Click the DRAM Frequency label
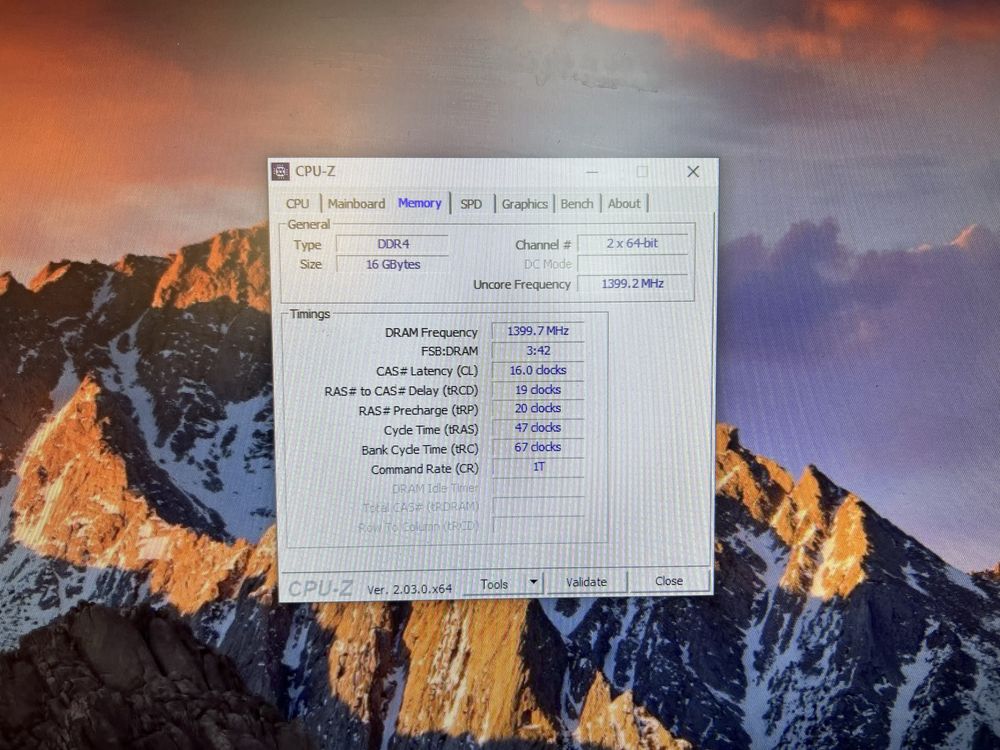 (x=431, y=332)
